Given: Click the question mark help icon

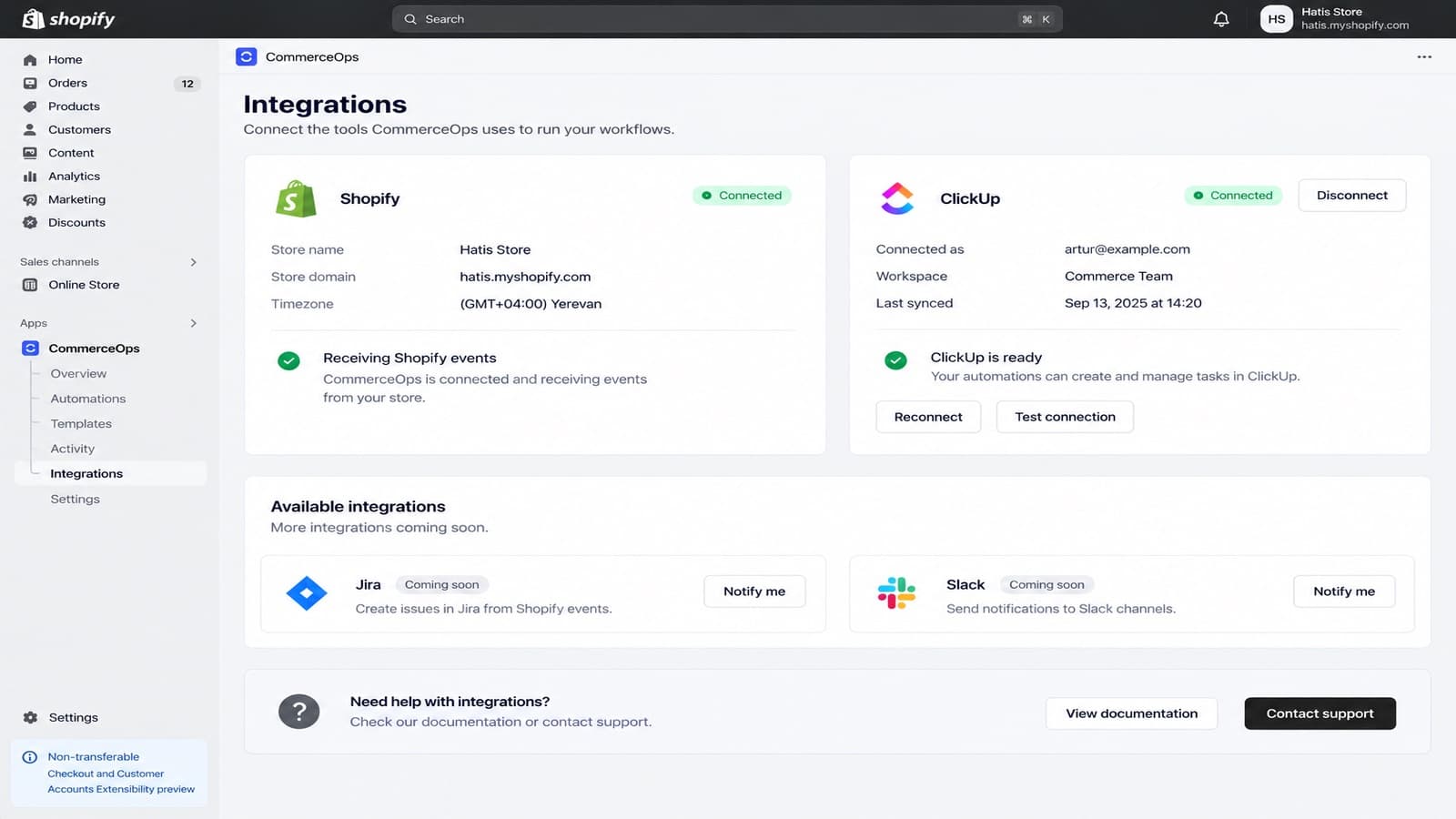Looking at the screenshot, I should [x=298, y=712].
